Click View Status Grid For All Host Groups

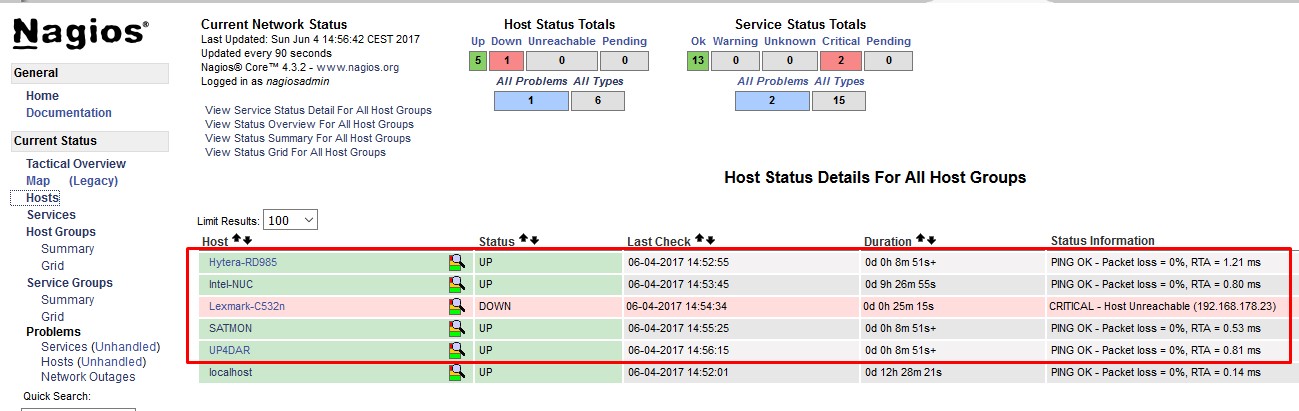click(x=295, y=152)
